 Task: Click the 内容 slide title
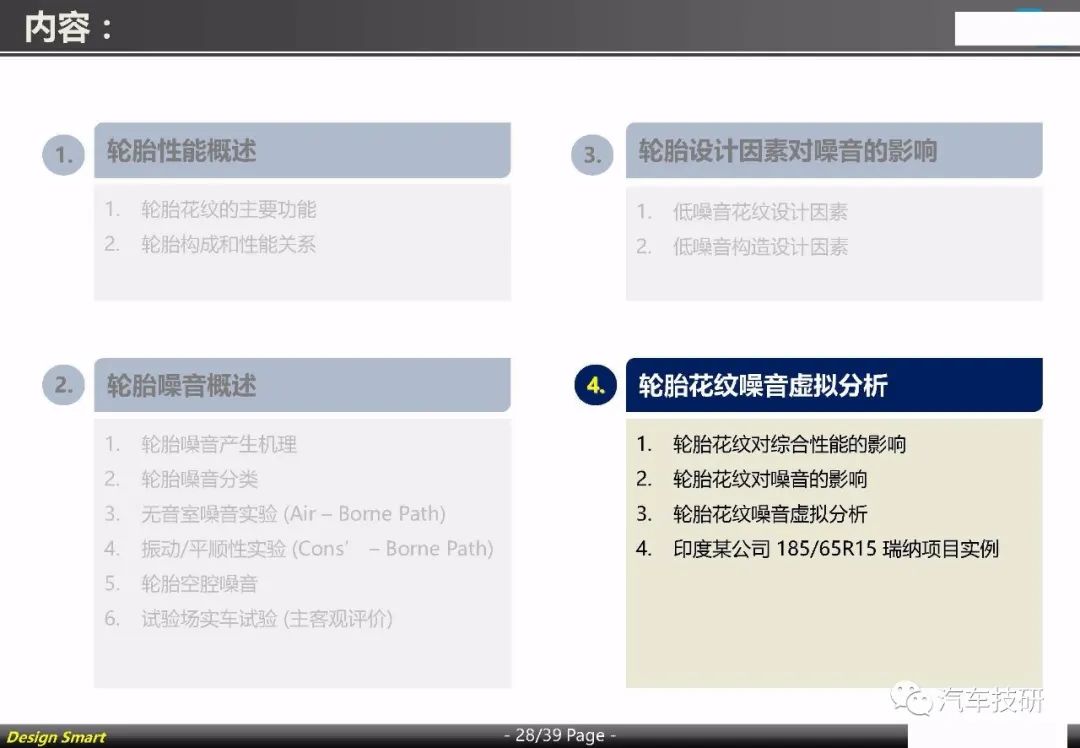[x=68, y=28]
